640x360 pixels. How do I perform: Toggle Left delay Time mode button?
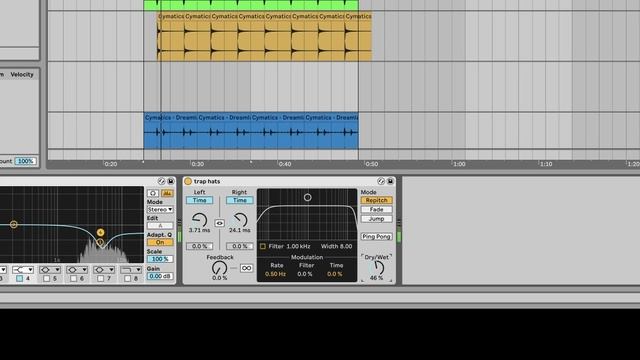tap(200, 200)
